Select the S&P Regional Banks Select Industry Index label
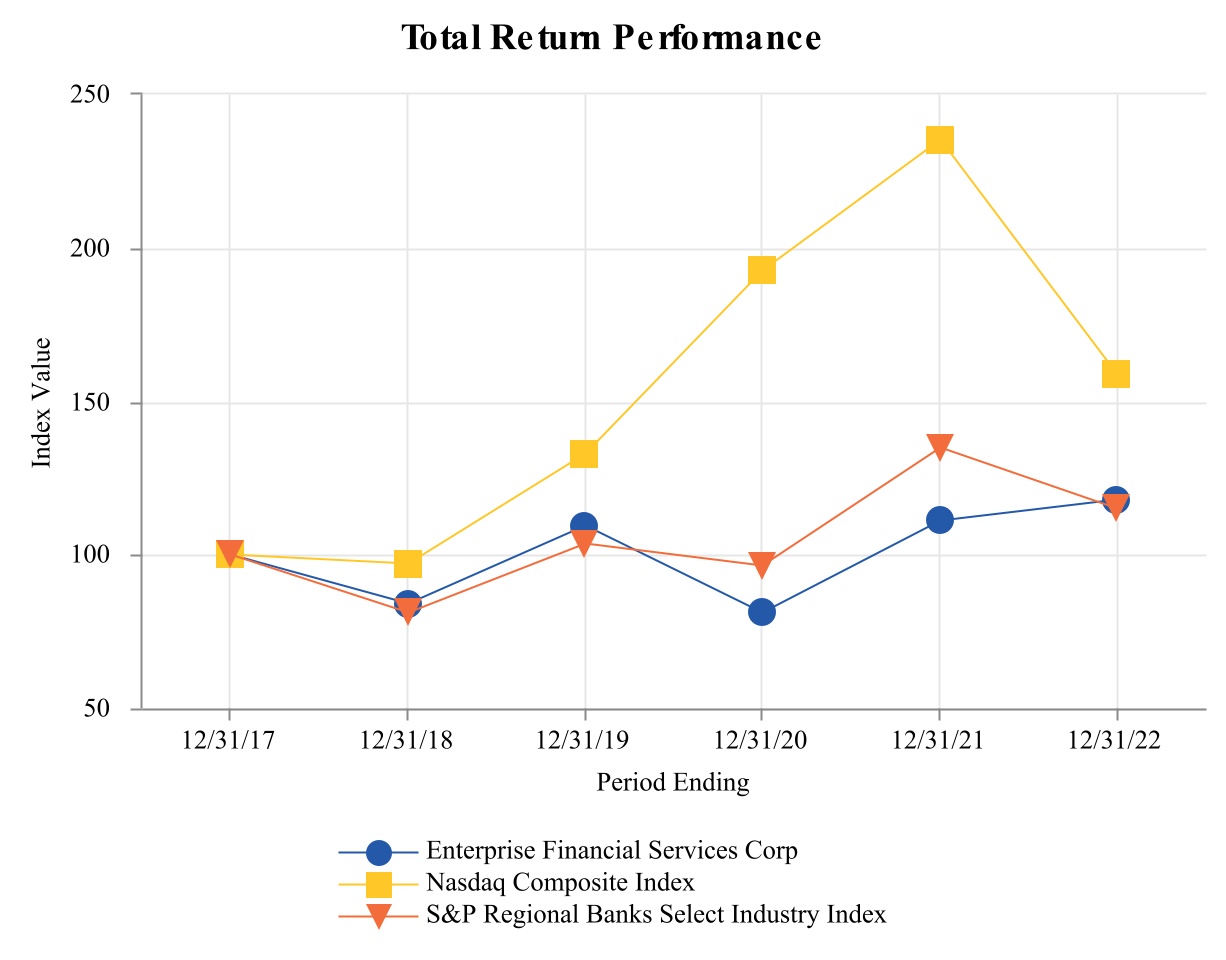Image resolution: width=1226 pixels, height=960 pixels. point(656,914)
